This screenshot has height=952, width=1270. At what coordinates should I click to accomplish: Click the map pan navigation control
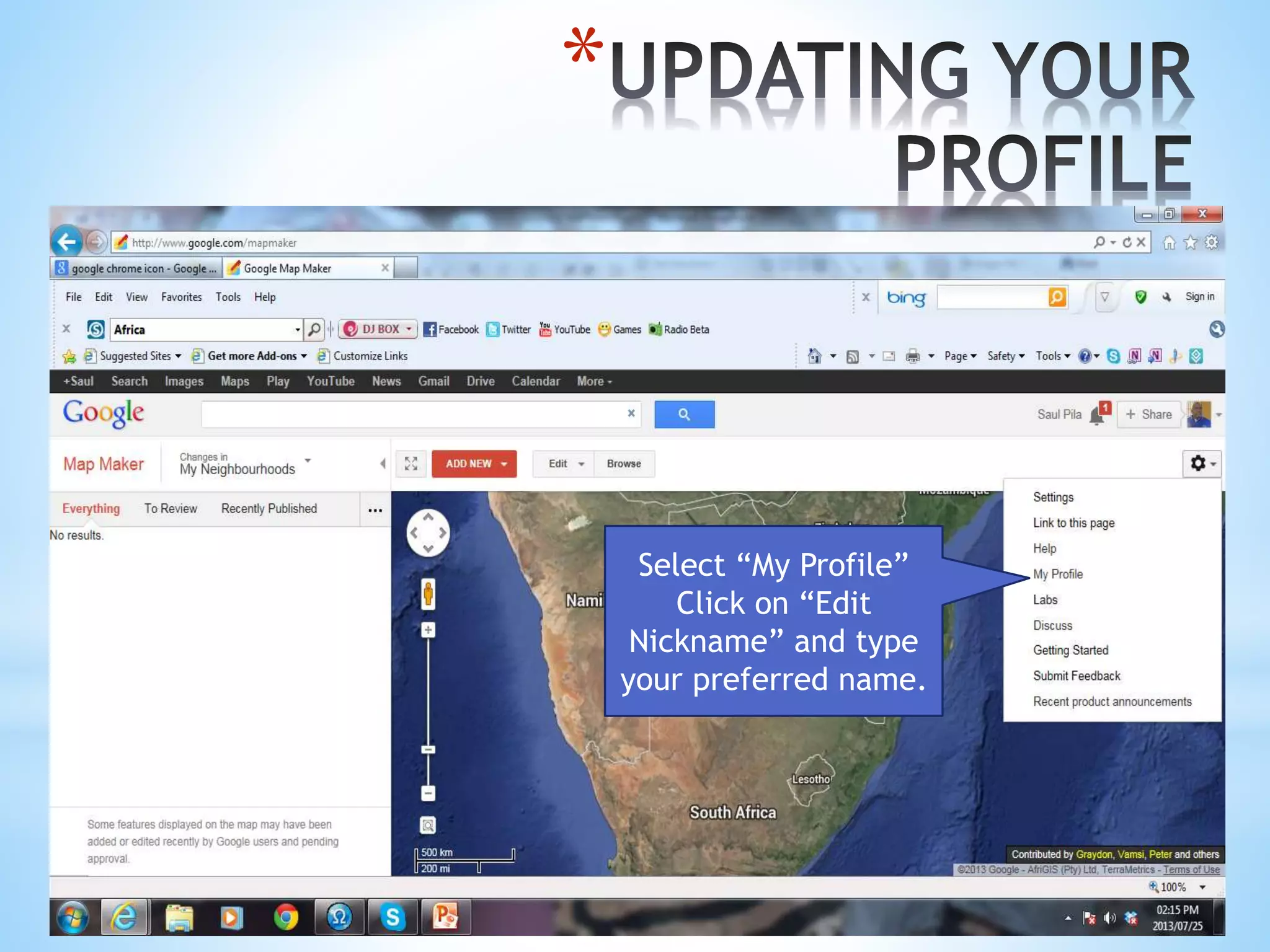(428, 533)
